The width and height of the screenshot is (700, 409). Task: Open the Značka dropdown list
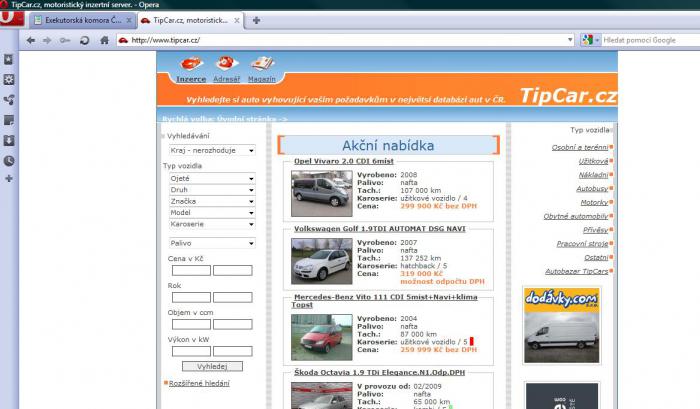point(212,201)
